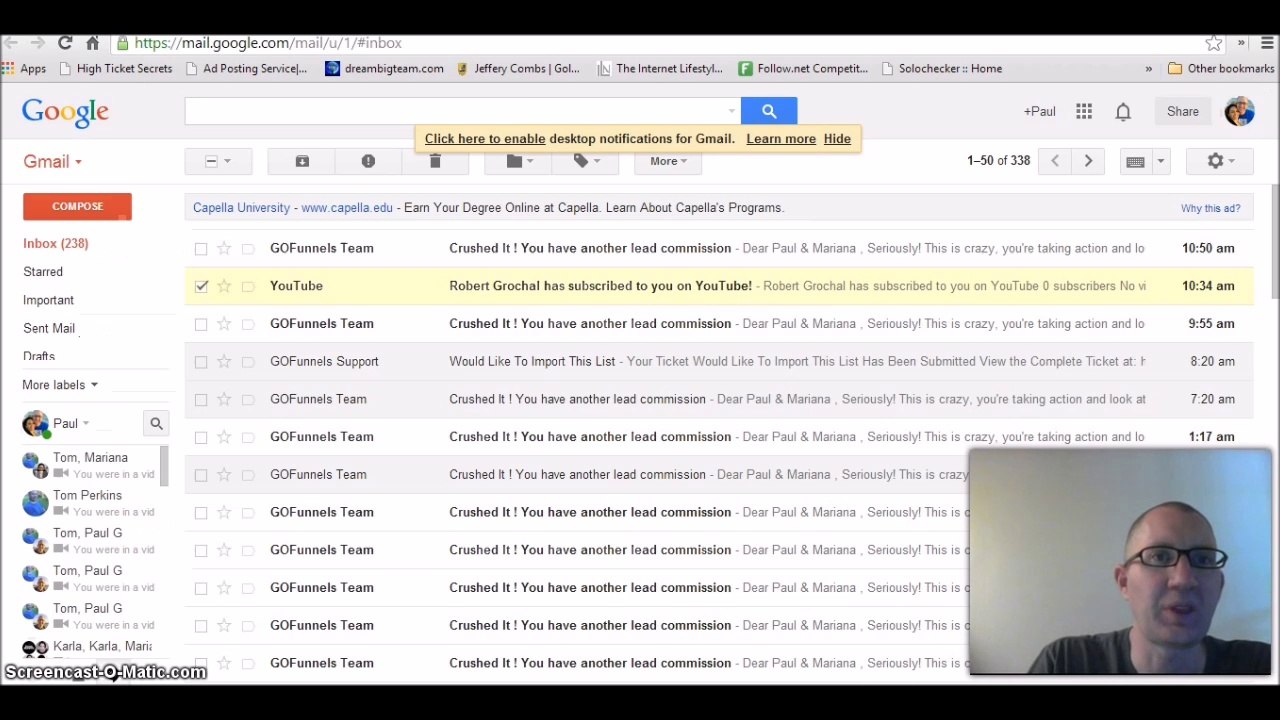1280x720 pixels.
Task: Click the blue search magnifier button
Action: click(x=769, y=111)
